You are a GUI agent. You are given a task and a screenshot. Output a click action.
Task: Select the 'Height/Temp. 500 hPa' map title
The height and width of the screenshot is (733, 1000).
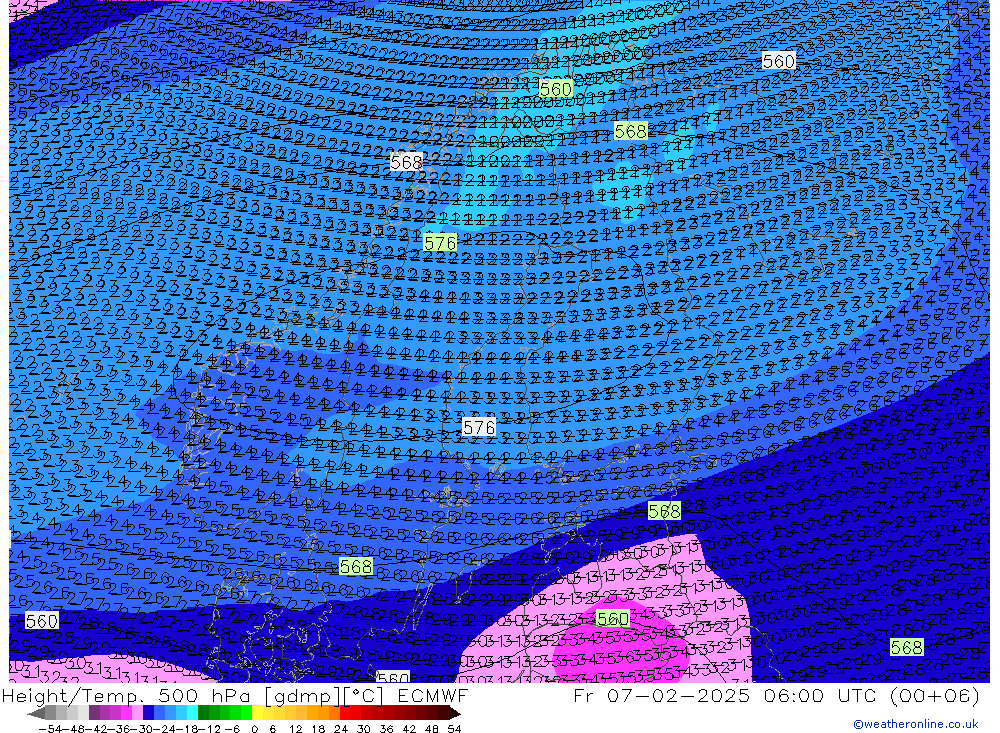tap(126, 695)
